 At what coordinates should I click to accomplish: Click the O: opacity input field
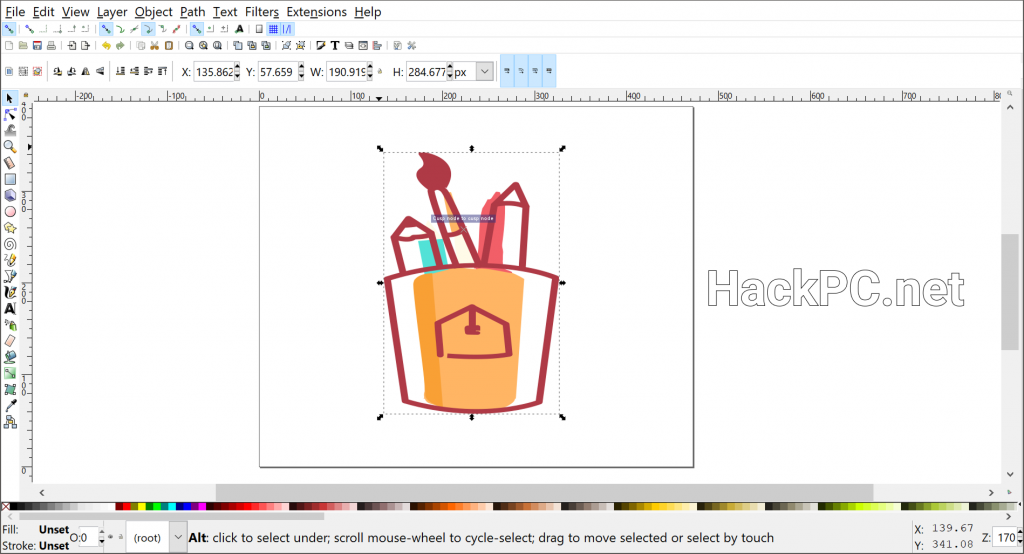tap(88, 538)
